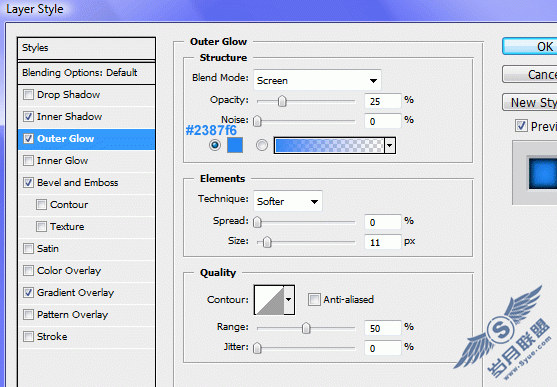557x387 pixels.
Task: Open the Blend Mode Screen dropdown
Action: click(317, 80)
